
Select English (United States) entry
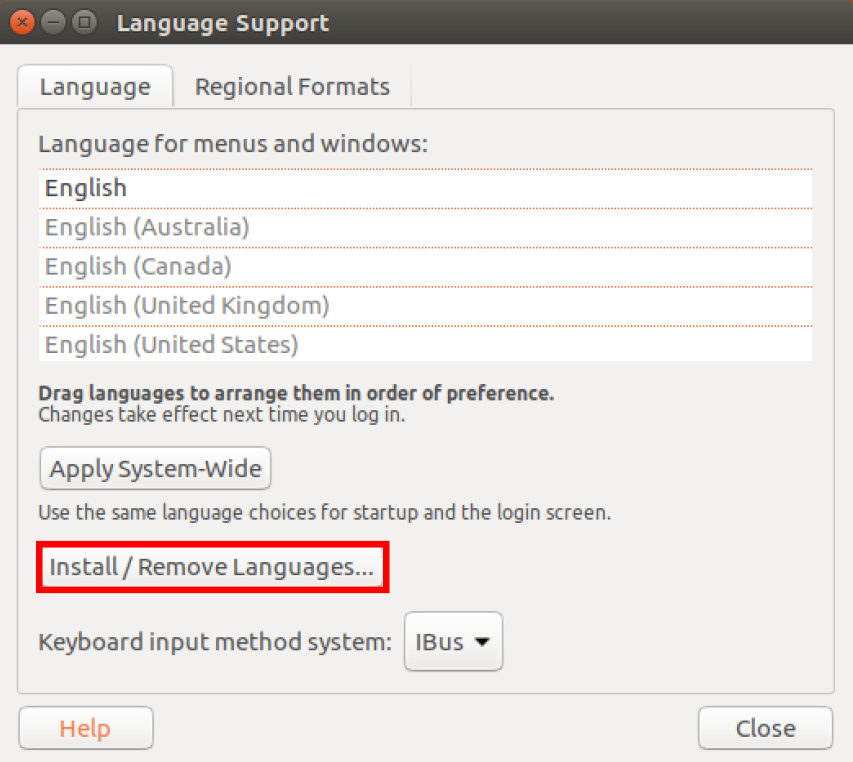pos(172,345)
